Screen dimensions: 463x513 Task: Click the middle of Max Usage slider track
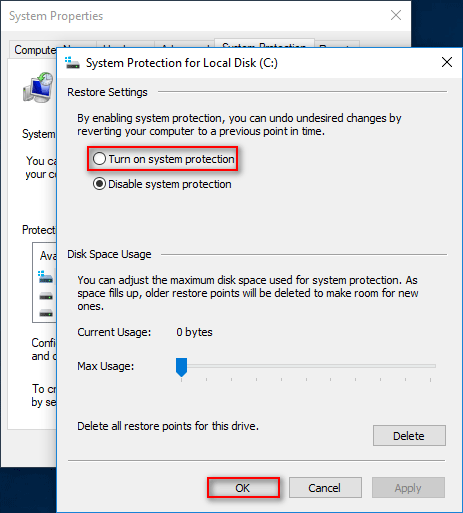coord(306,366)
